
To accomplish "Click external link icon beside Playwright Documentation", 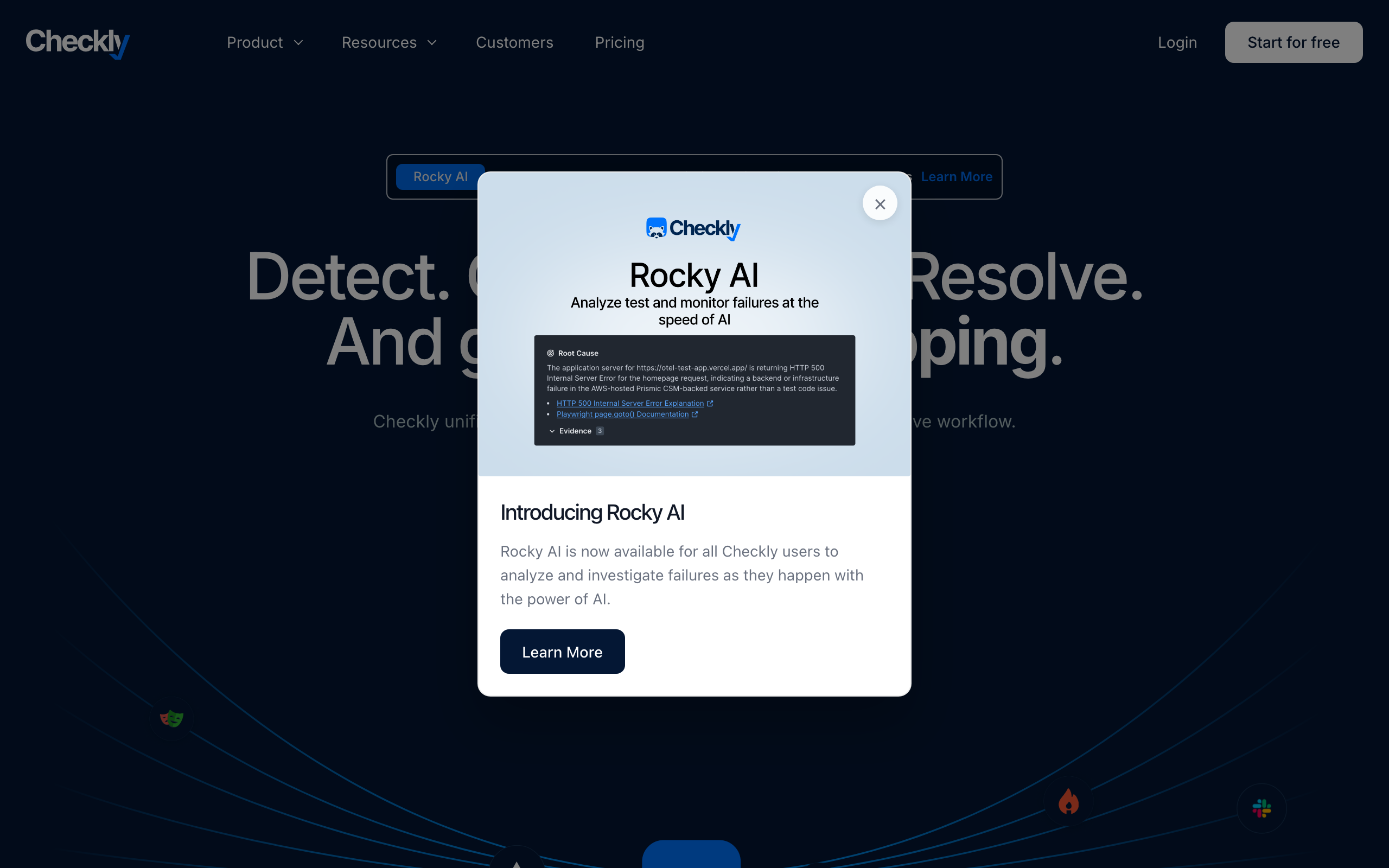I will (695, 414).
